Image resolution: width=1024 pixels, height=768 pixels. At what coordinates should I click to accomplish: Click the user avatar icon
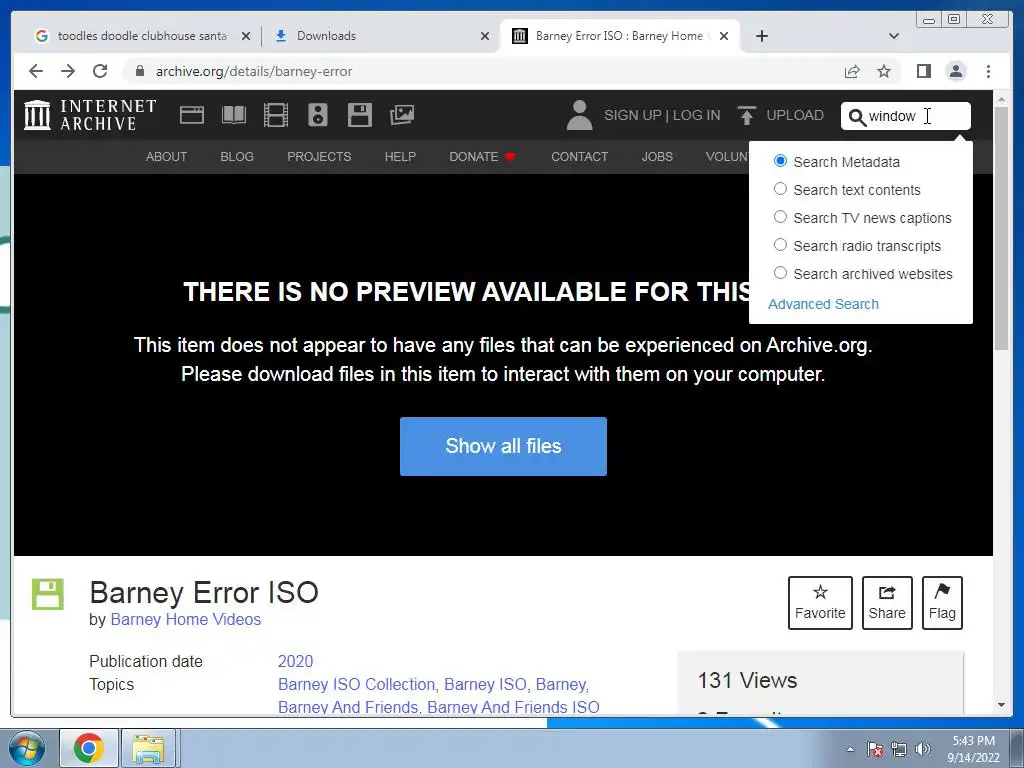[579, 115]
